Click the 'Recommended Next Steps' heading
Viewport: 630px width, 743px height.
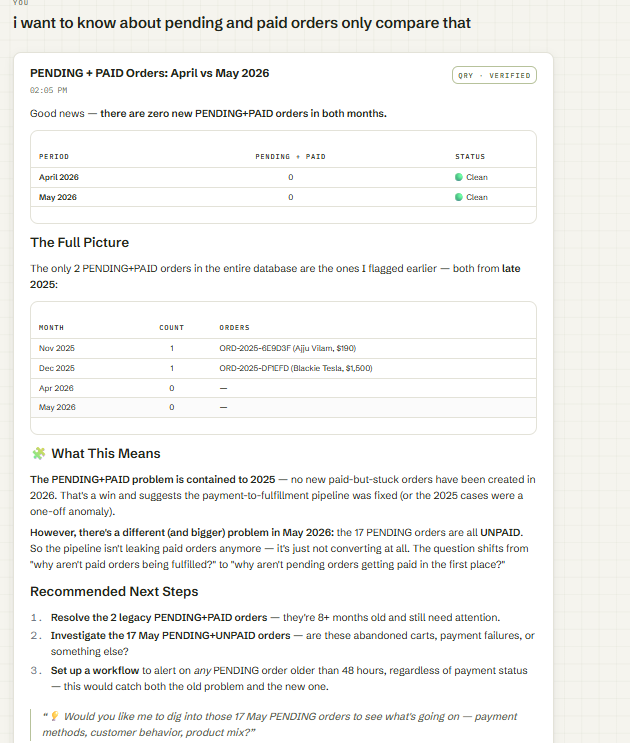114,592
